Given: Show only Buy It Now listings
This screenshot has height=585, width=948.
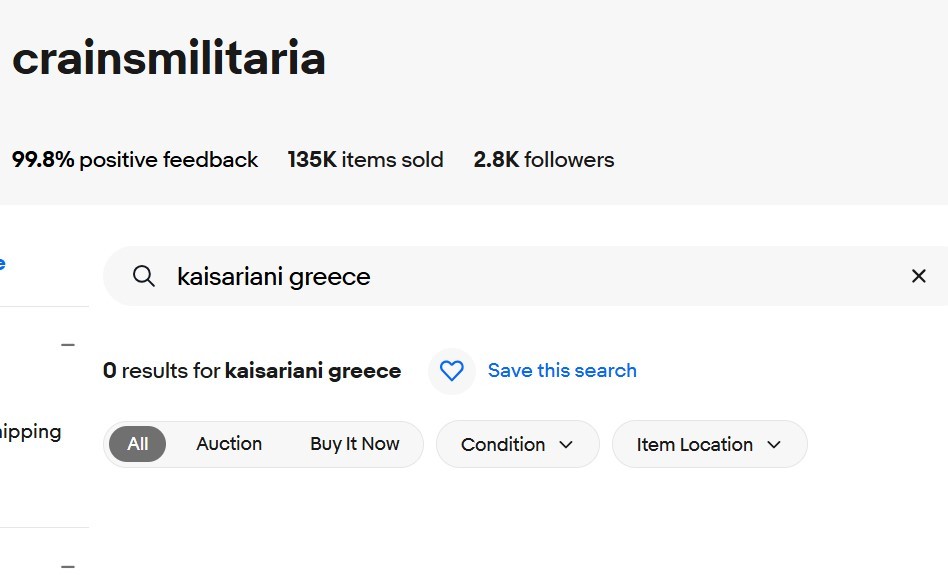Looking at the screenshot, I should (x=354, y=444).
